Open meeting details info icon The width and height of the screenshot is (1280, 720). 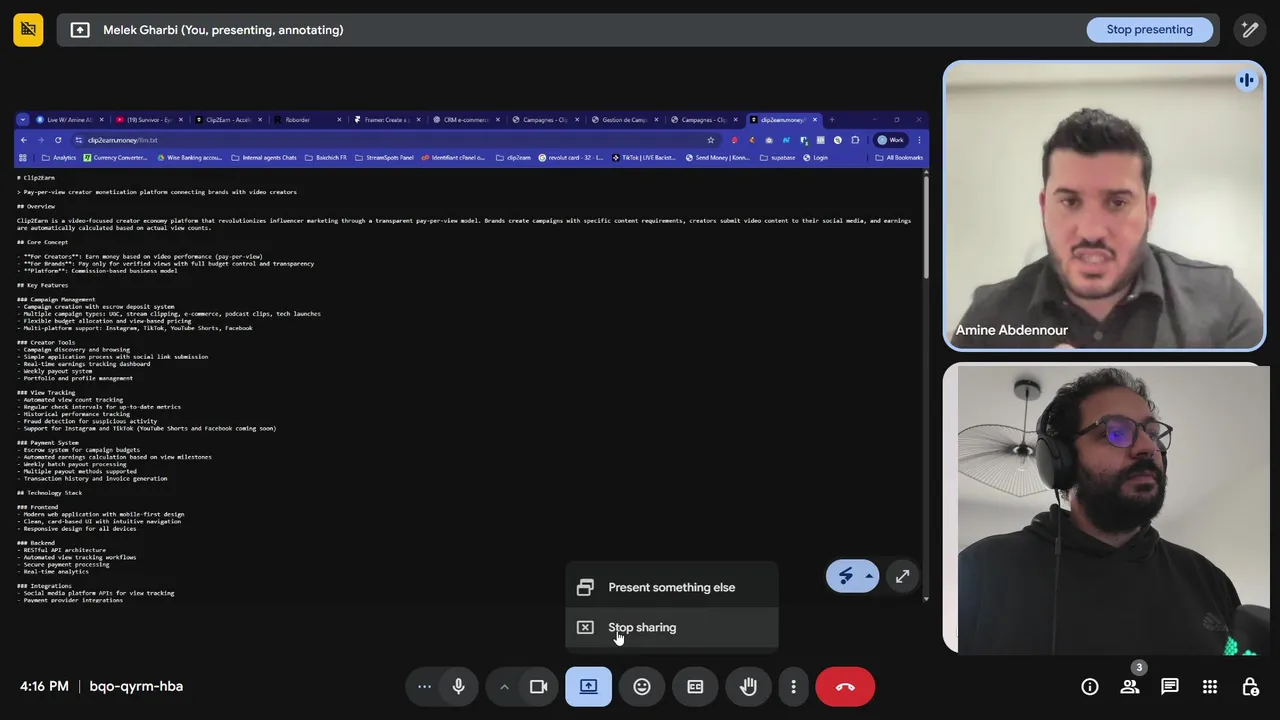coord(1090,687)
